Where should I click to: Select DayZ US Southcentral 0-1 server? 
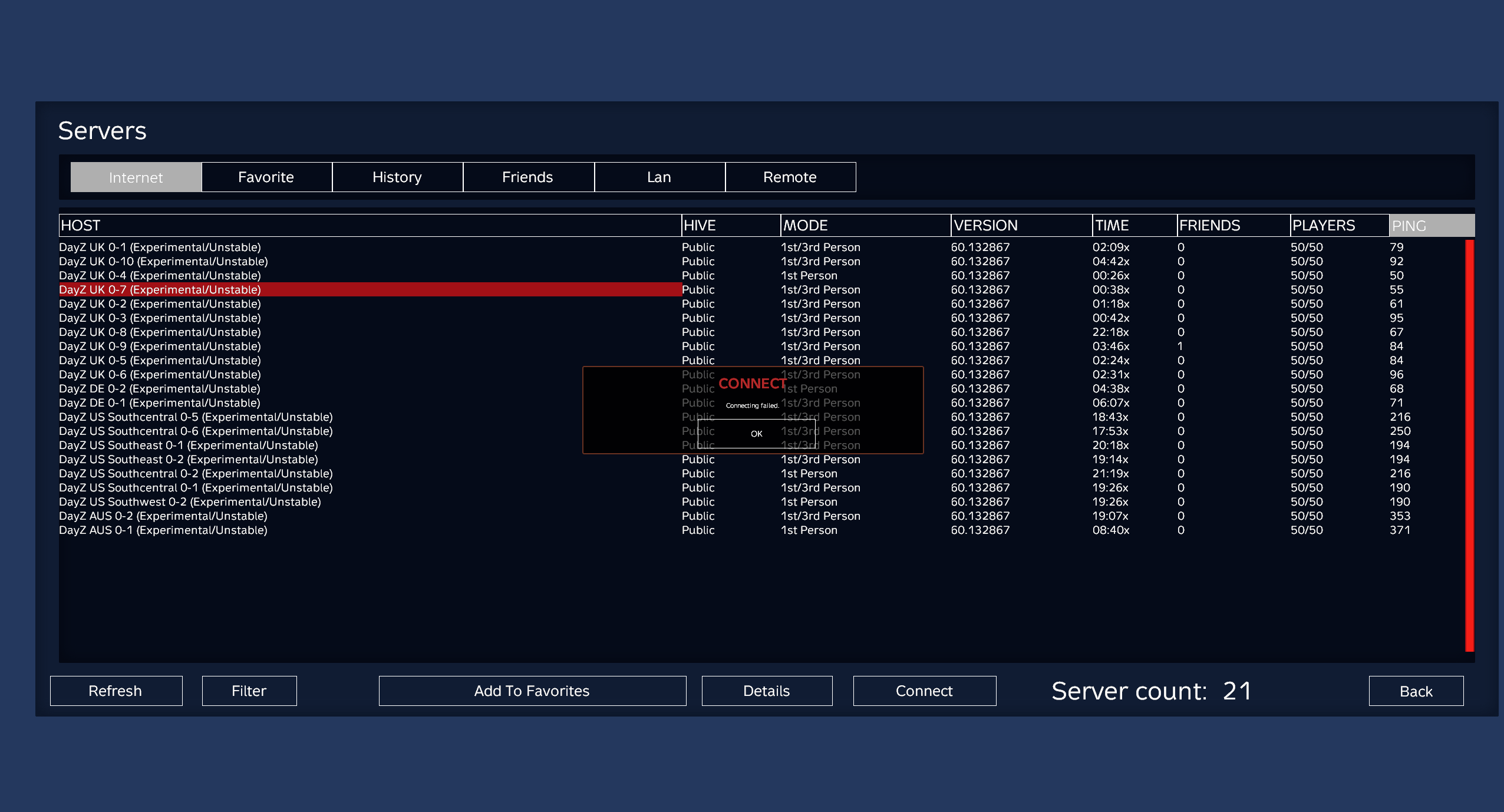pyautogui.click(x=760, y=488)
